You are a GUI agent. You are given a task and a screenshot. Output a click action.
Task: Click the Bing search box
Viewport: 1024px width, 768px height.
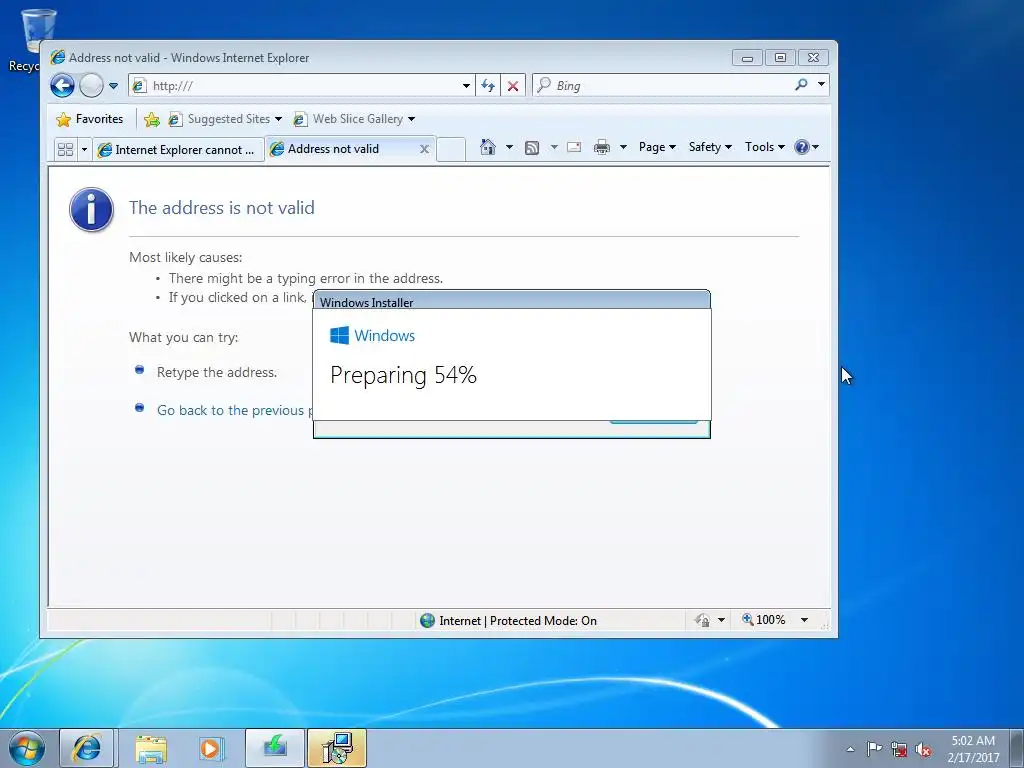(661, 86)
